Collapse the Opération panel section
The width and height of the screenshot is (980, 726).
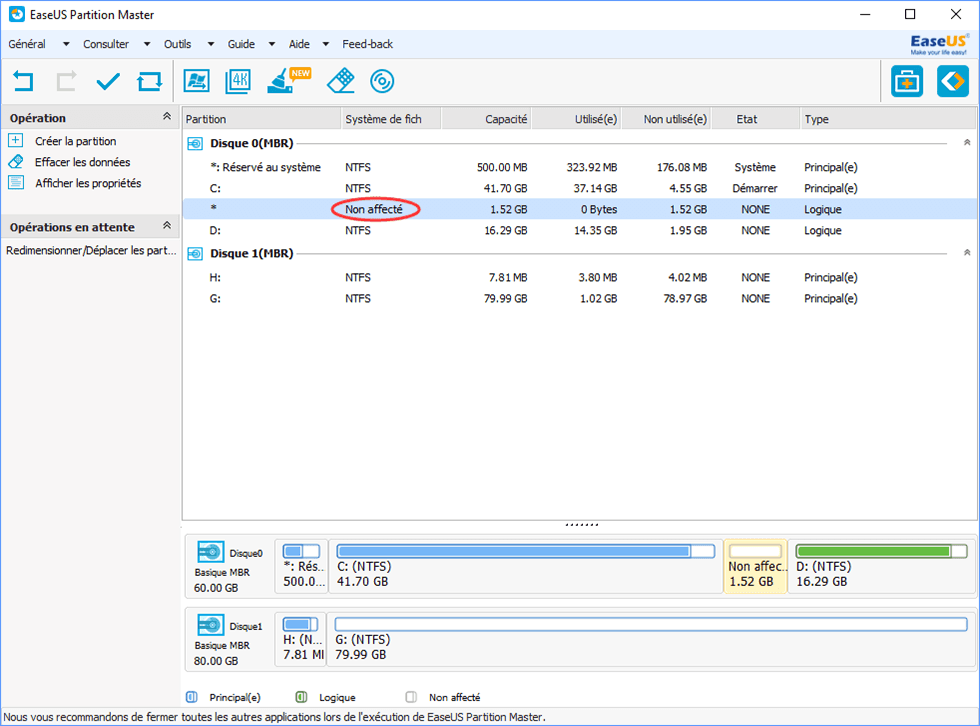click(167, 116)
